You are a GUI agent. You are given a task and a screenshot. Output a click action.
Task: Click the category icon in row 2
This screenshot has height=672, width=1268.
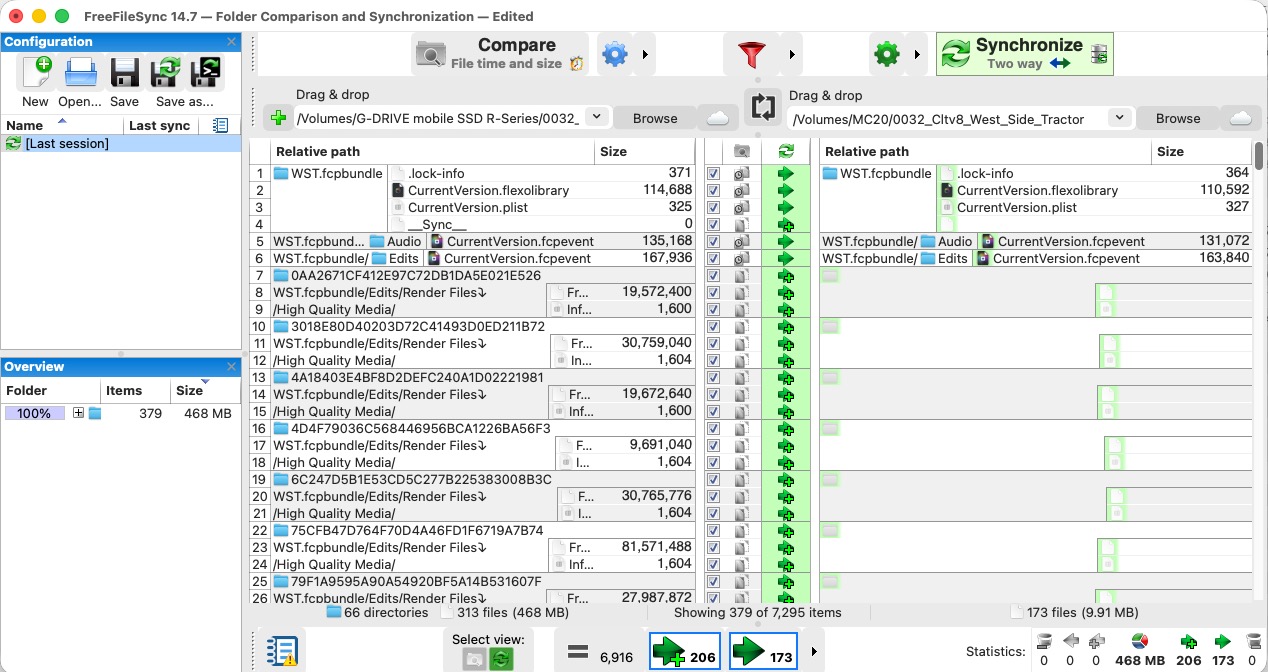pyautogui.click(x=742, y=190)
